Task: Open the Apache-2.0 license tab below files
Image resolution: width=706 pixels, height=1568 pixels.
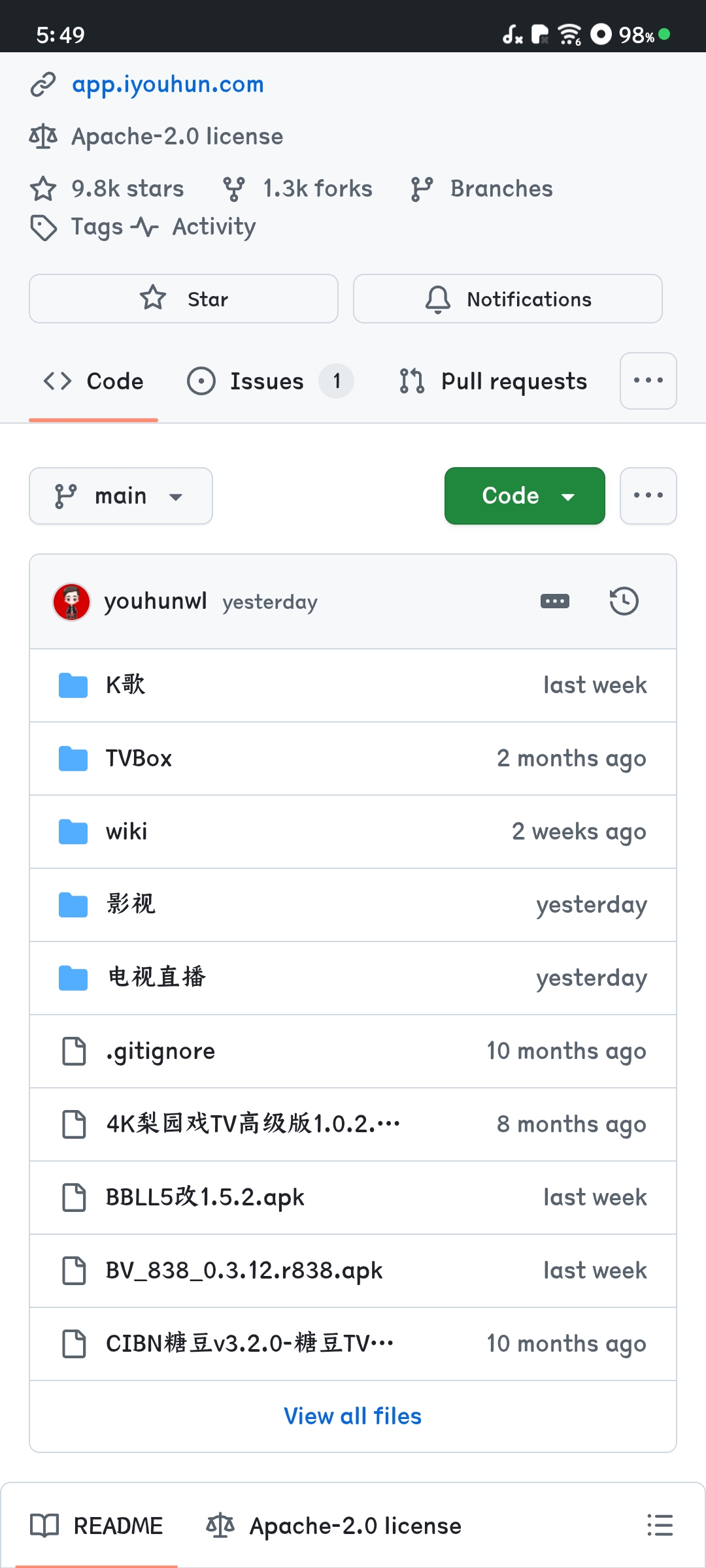Action: tap(334, 1526)
